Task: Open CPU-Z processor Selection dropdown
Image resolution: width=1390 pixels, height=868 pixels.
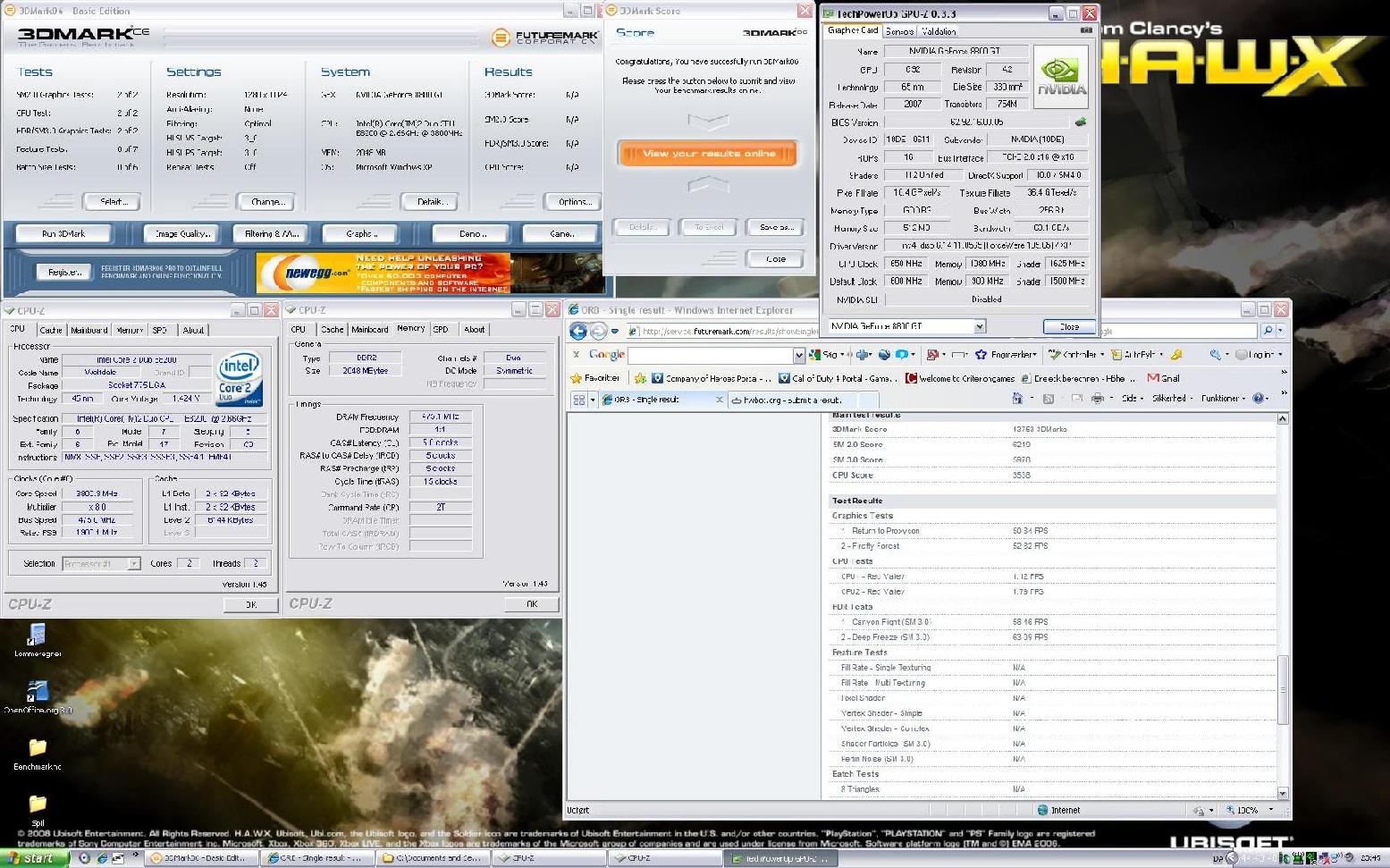Action: point(134,563)
